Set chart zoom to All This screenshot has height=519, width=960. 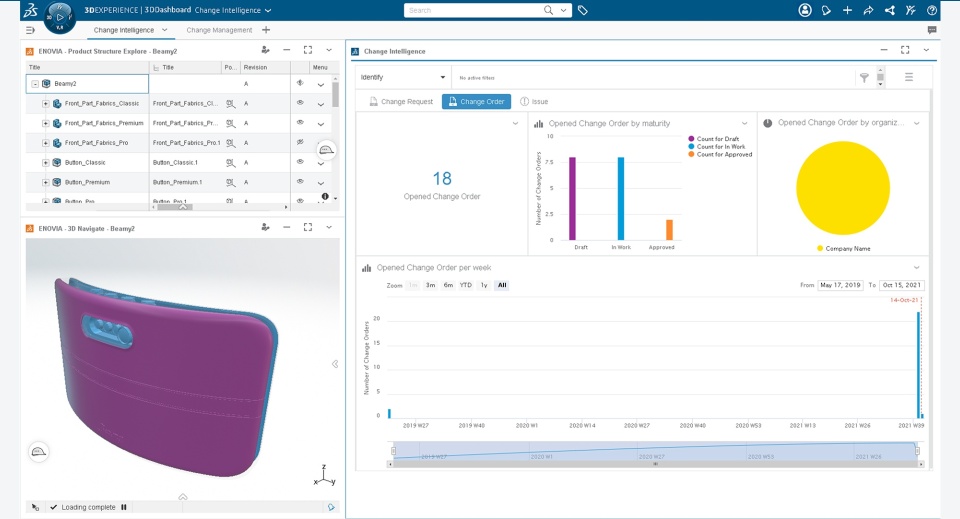tap(502, 285)
